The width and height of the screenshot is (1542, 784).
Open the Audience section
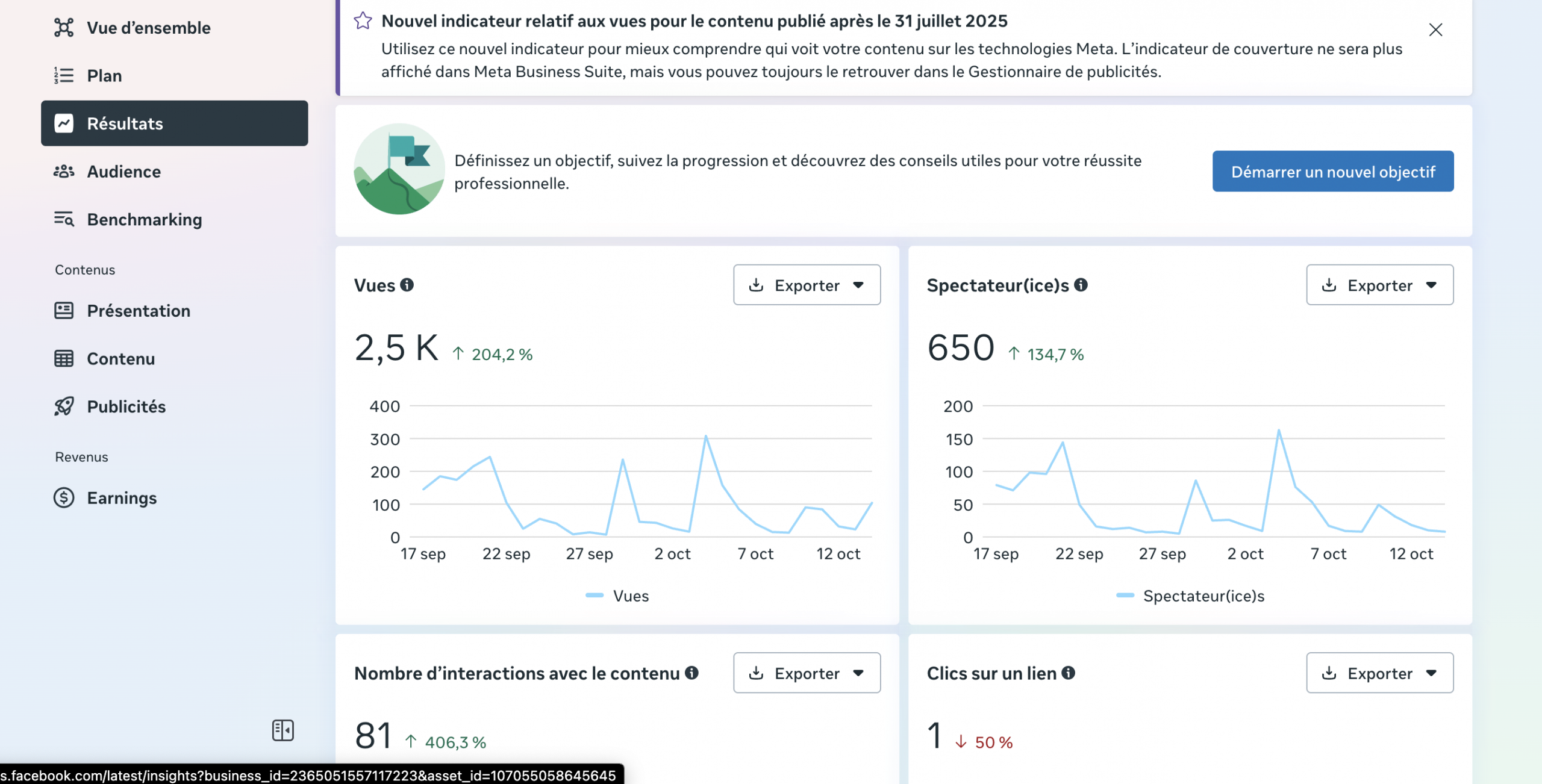(123, 172)
